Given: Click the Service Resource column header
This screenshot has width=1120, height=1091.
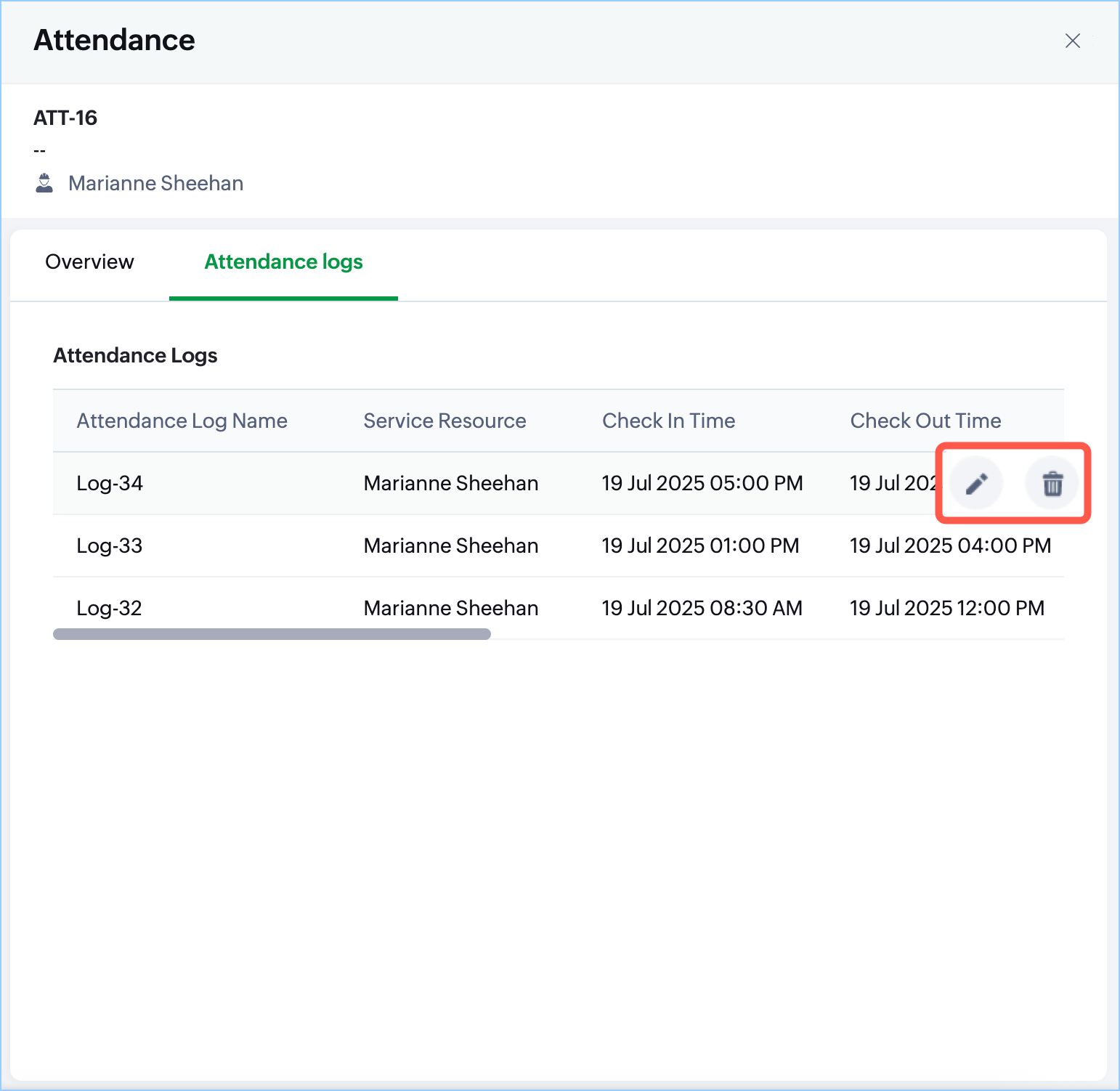Looking at the screenshot, I should [x=445, y=421].
